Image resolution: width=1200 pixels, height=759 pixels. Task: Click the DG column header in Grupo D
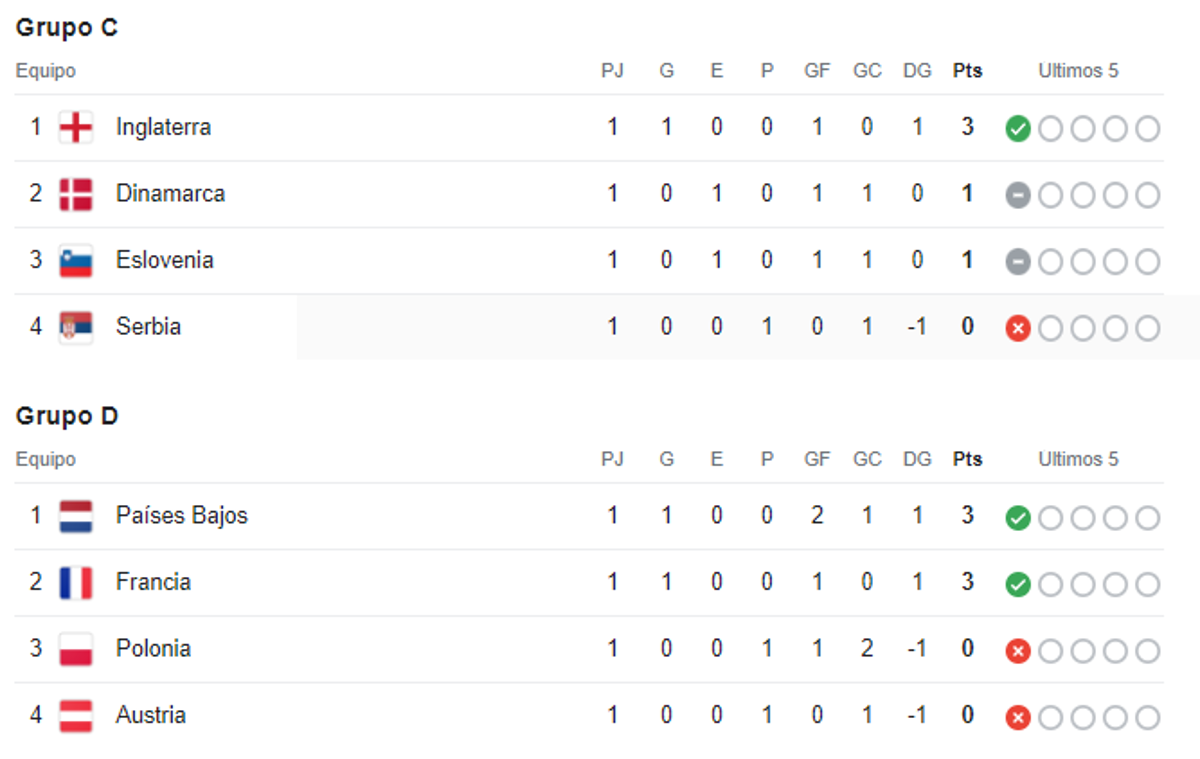[916, 459]
